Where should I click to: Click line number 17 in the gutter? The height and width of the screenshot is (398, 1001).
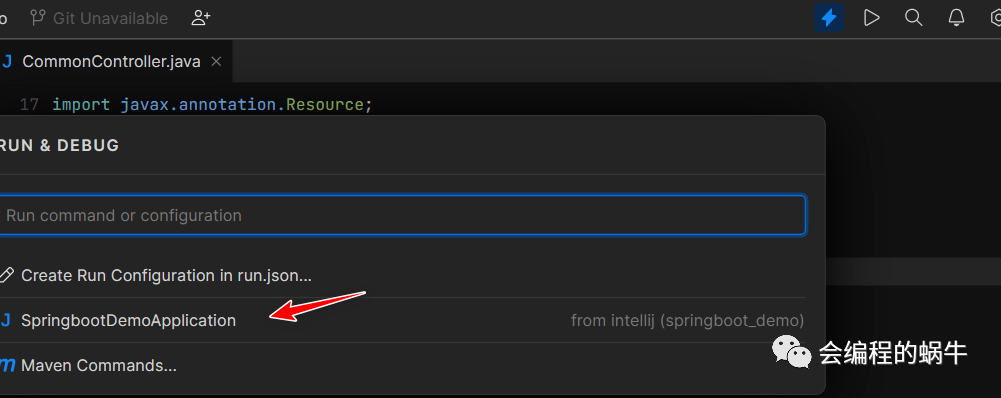coord(29,104)
